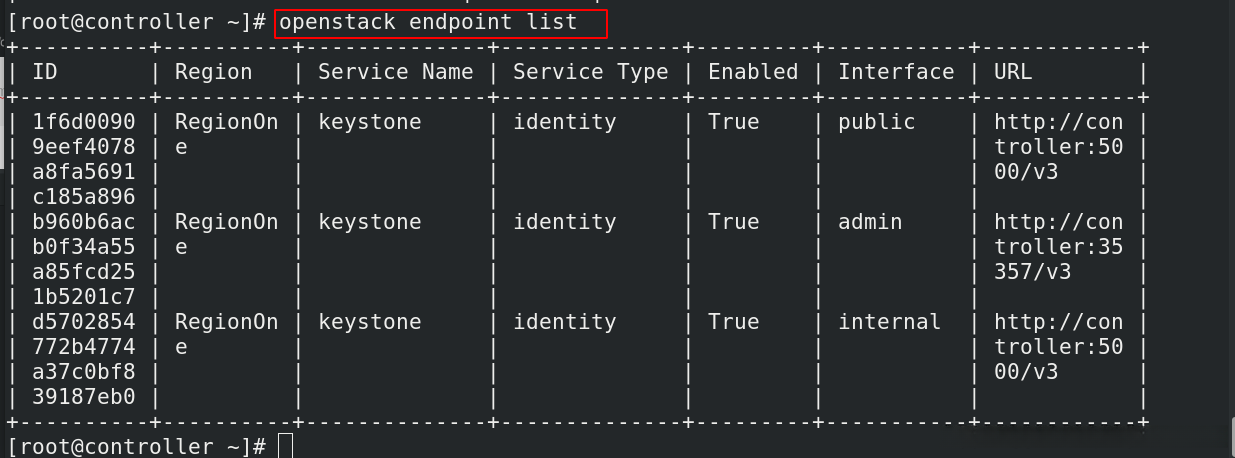Click the True value in the admin row
Screen dimensions: 1235x458
point(733,222)
